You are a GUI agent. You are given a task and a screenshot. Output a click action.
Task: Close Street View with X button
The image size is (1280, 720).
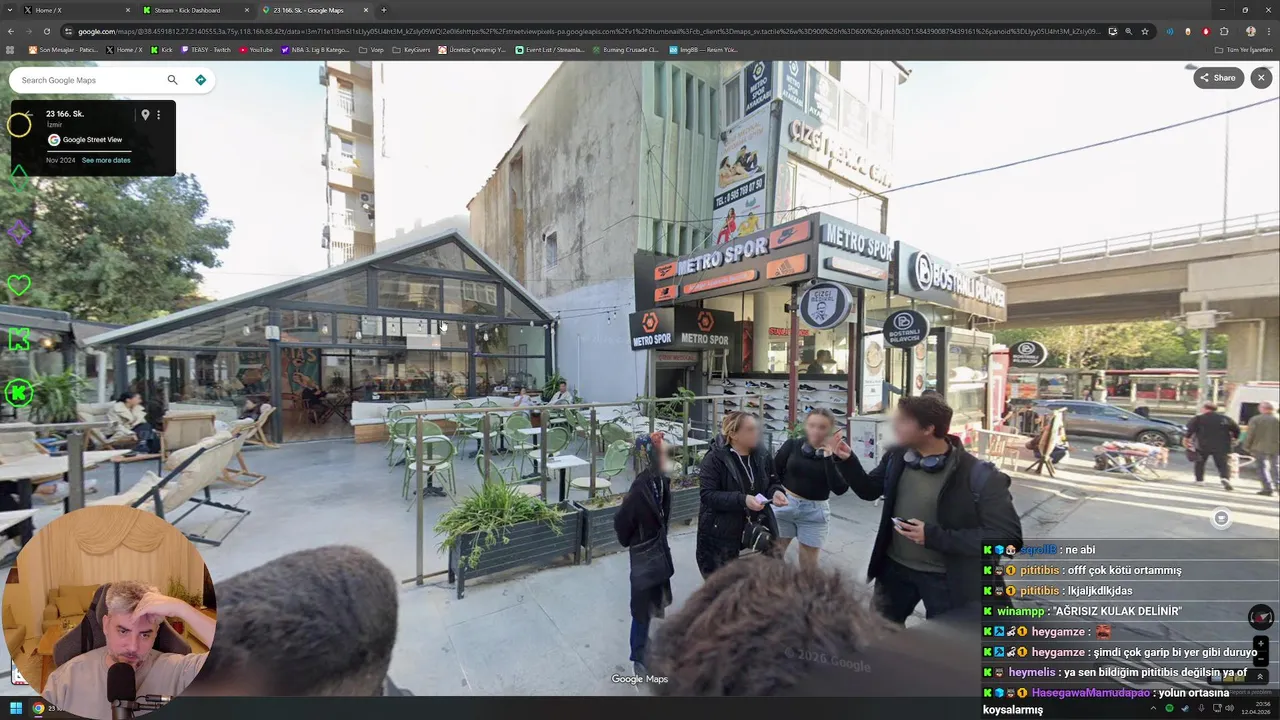click(1261, 78)
